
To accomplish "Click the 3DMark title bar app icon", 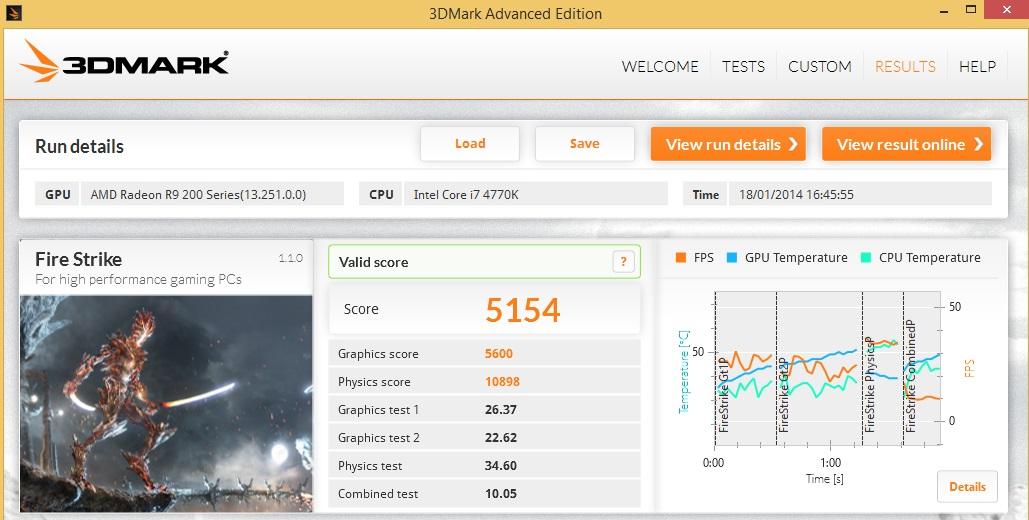I will [13, 12].
